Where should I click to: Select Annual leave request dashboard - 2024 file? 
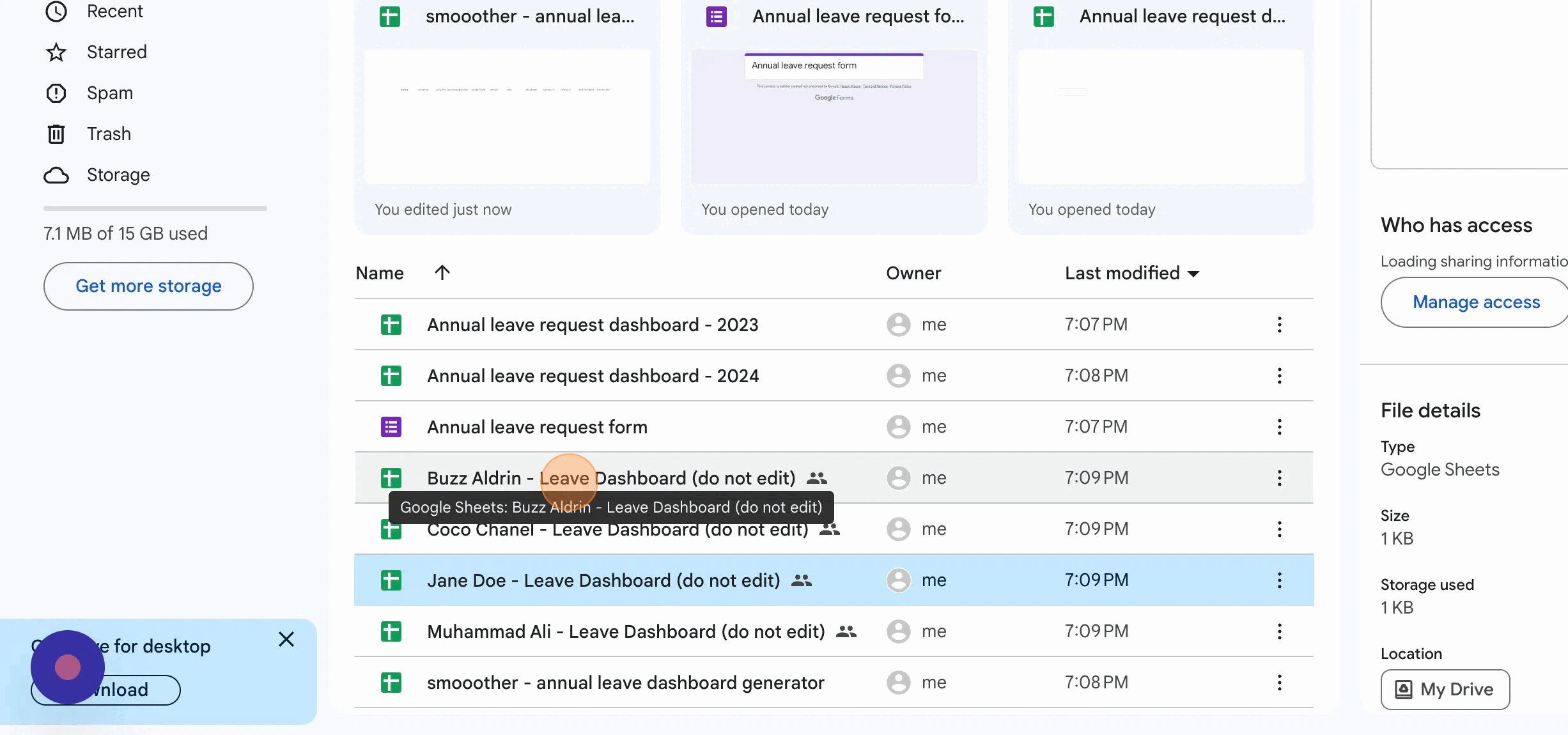click(x=593, y=376)
